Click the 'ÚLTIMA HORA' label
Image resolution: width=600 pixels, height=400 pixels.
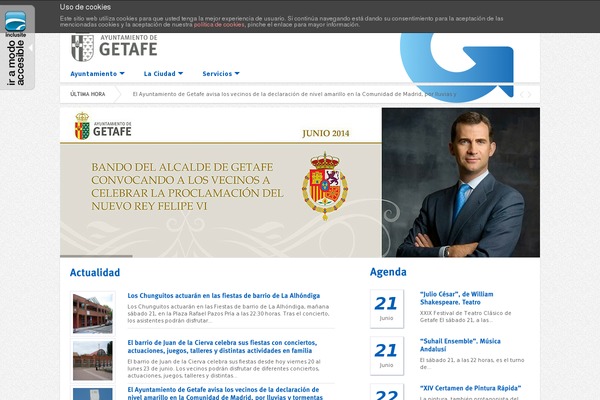[x=88, y=94]
